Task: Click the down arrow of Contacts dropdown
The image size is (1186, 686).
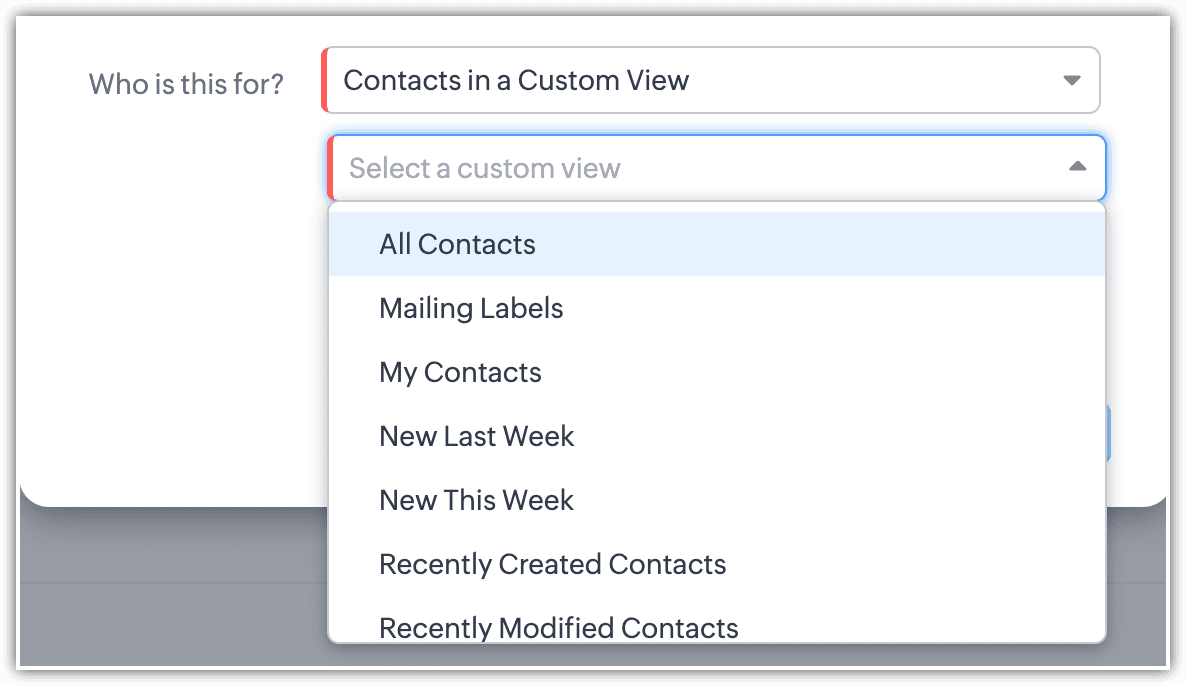Action: (1072, 80)
